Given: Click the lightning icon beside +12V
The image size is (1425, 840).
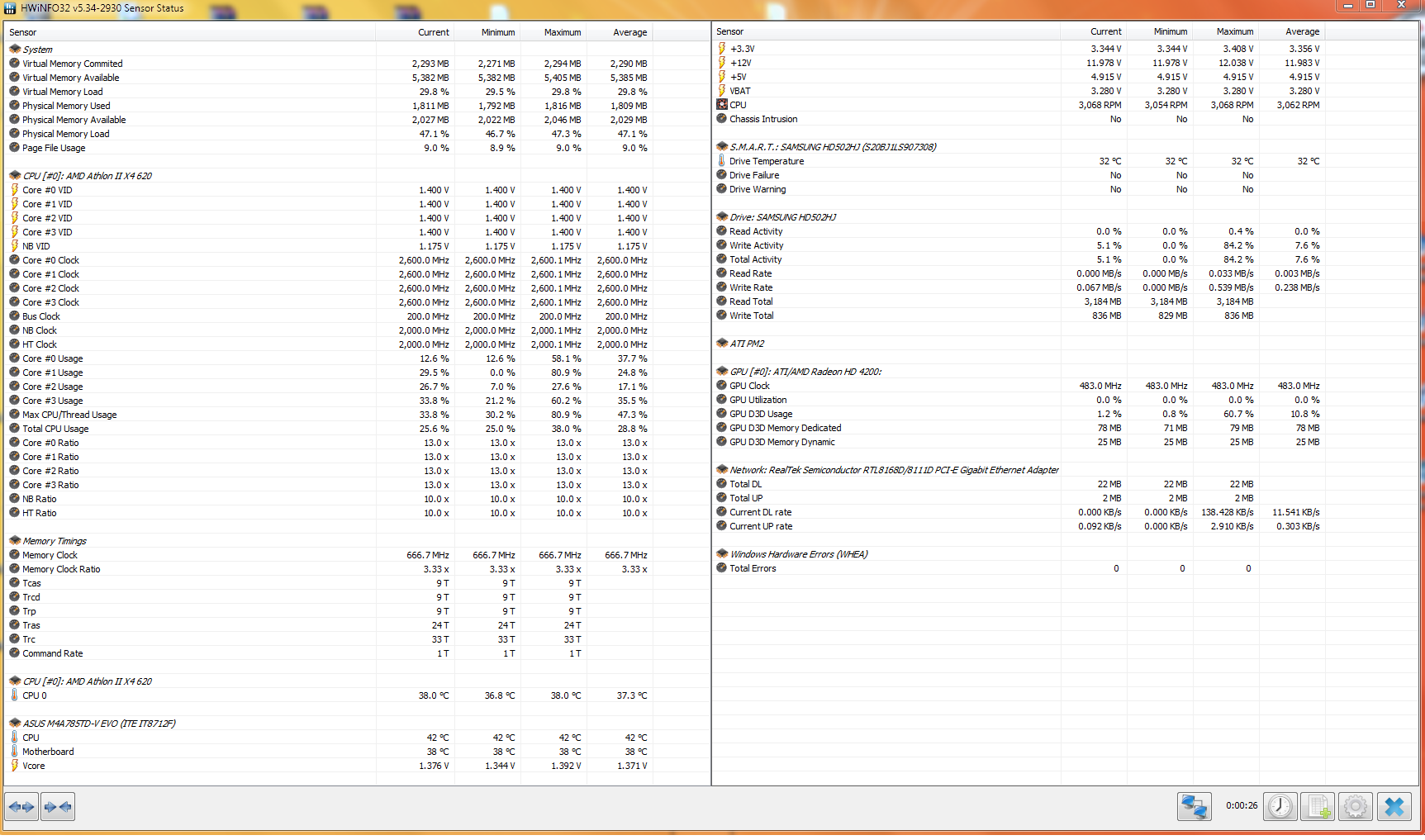Looking at the screenshot, I should tap(722, 63).
